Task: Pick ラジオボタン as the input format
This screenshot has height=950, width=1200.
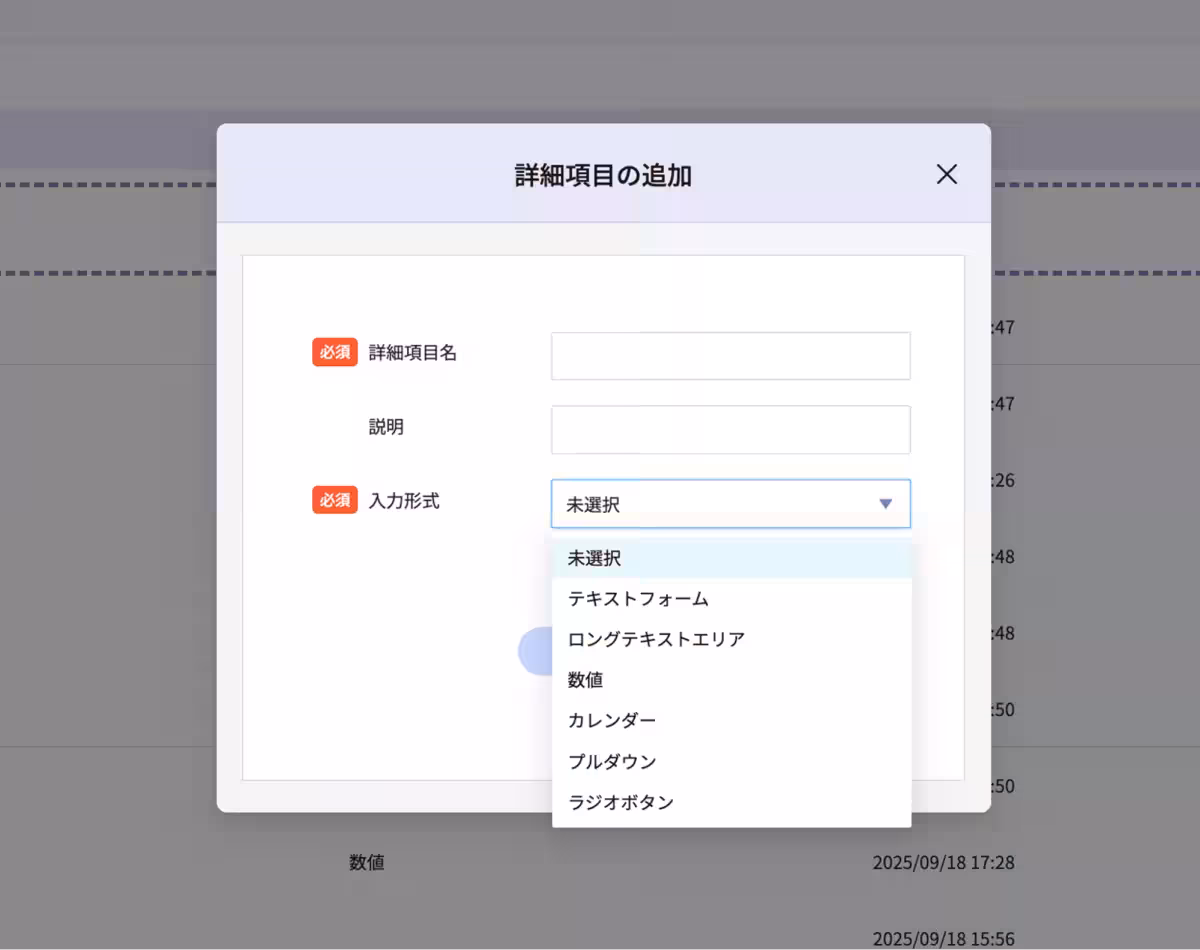Action: coord(620,801)
